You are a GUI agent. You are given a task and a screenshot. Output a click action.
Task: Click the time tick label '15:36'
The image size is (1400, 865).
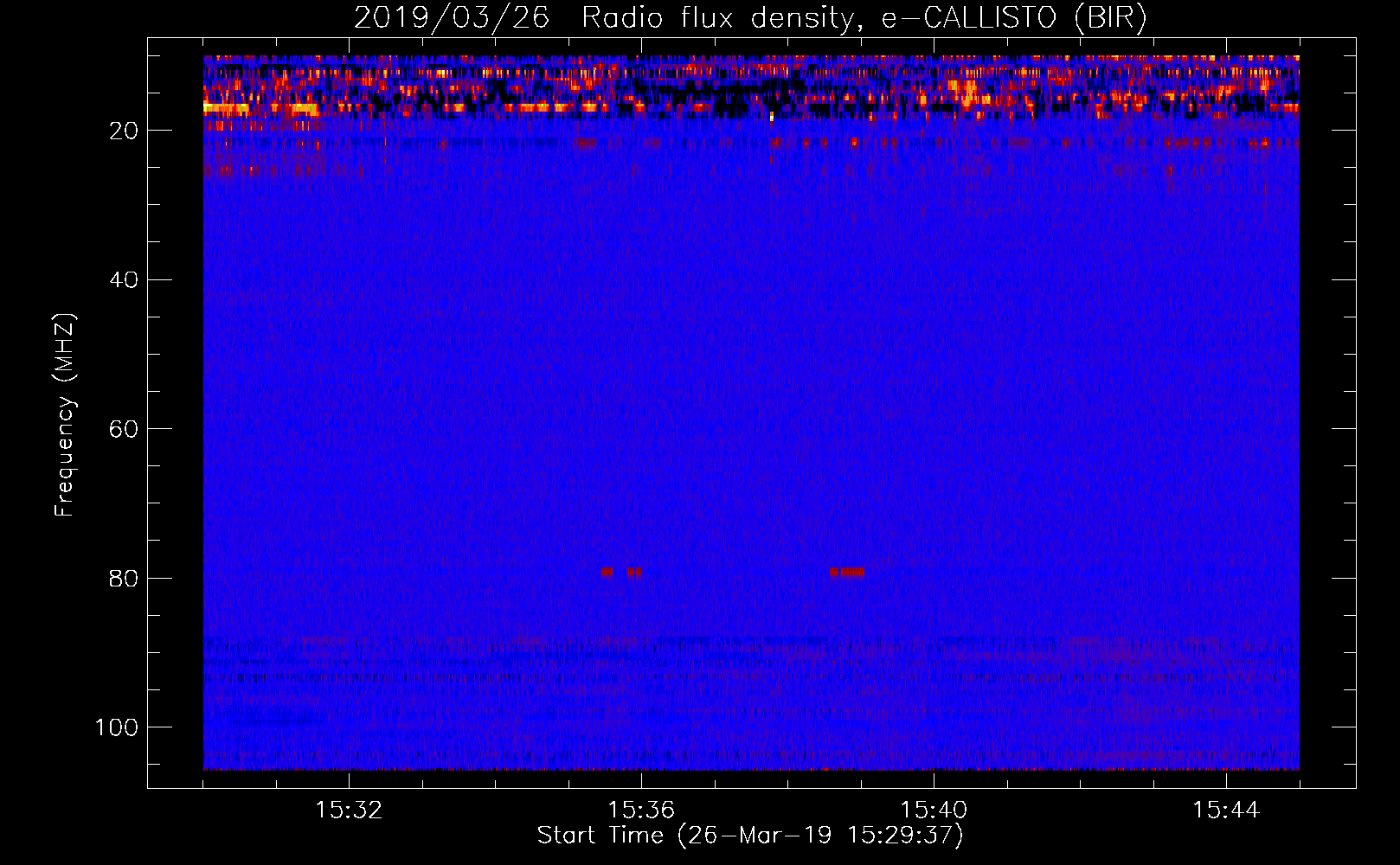641,811
